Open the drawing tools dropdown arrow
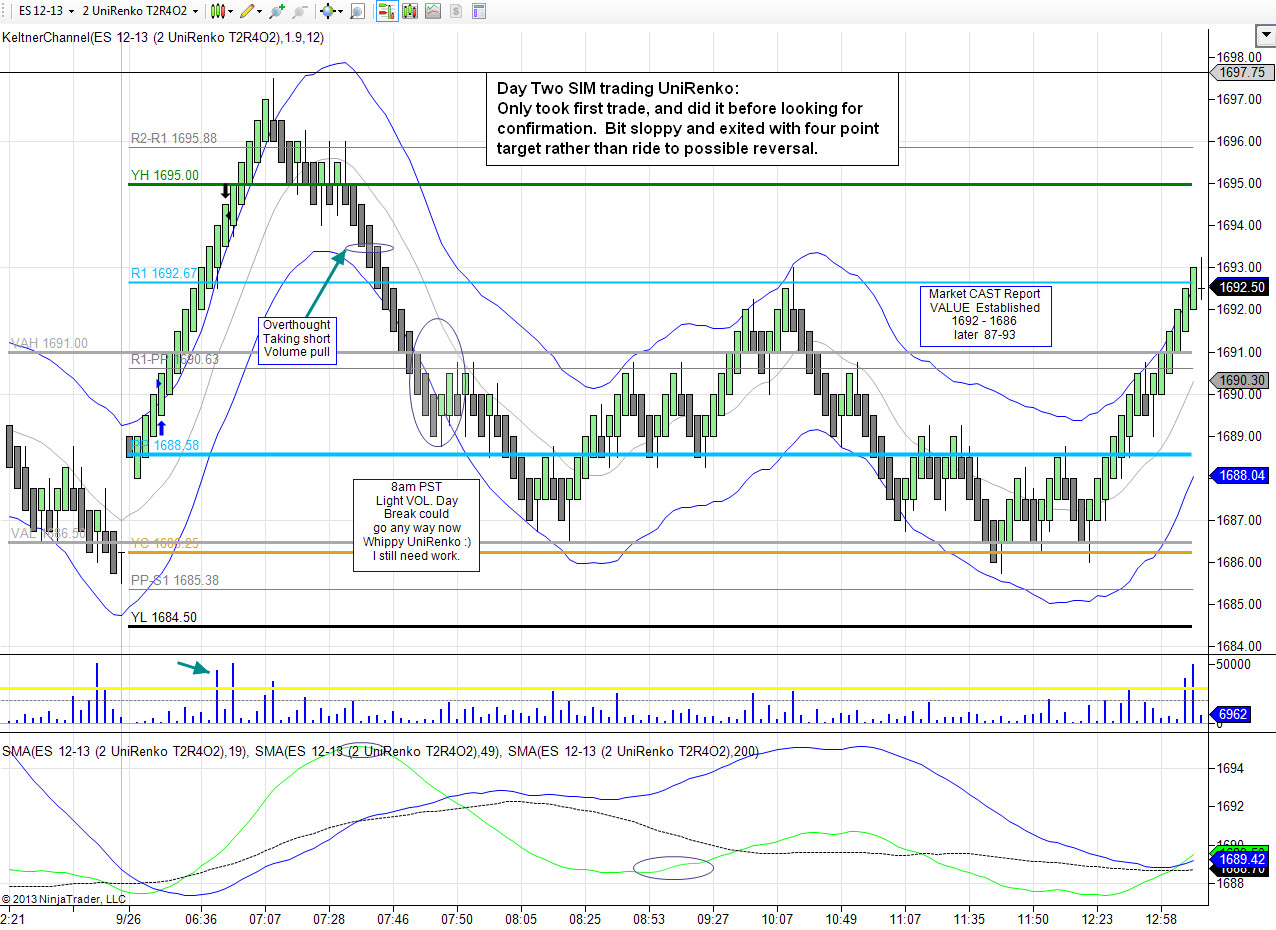The width and height of the screenshot is (1276, 930). pos(259,11)
